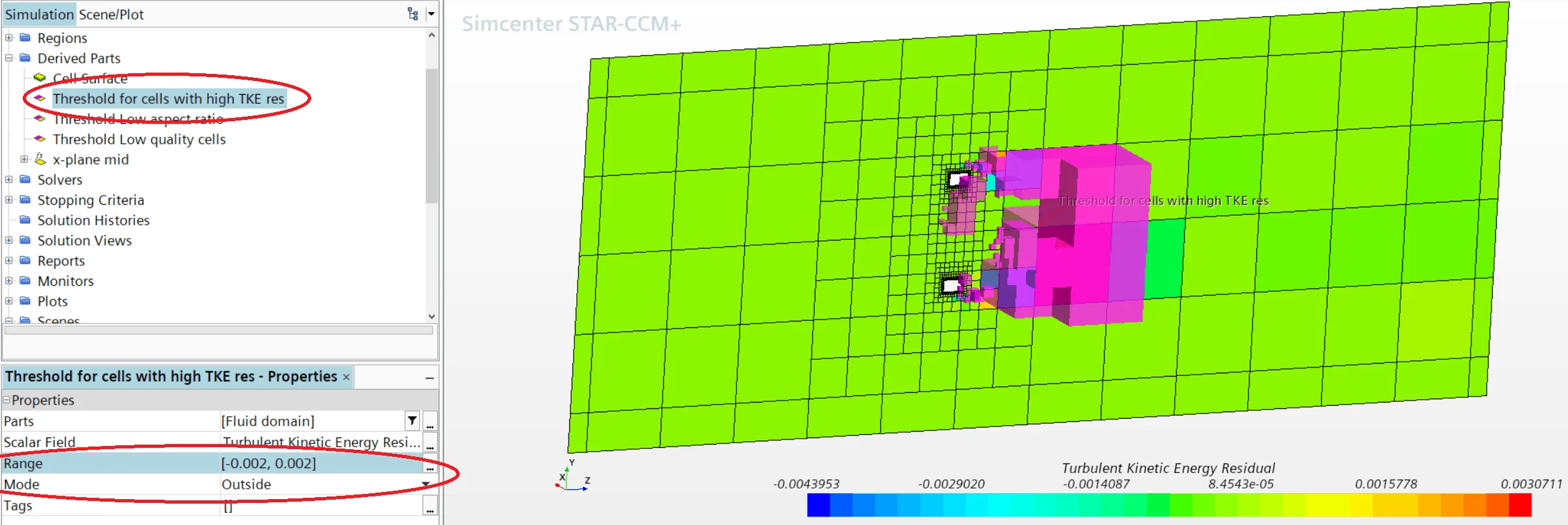Screen dimensions: 1568x525
Task: Click the Parts filter funnel icon
Action: 412,421
